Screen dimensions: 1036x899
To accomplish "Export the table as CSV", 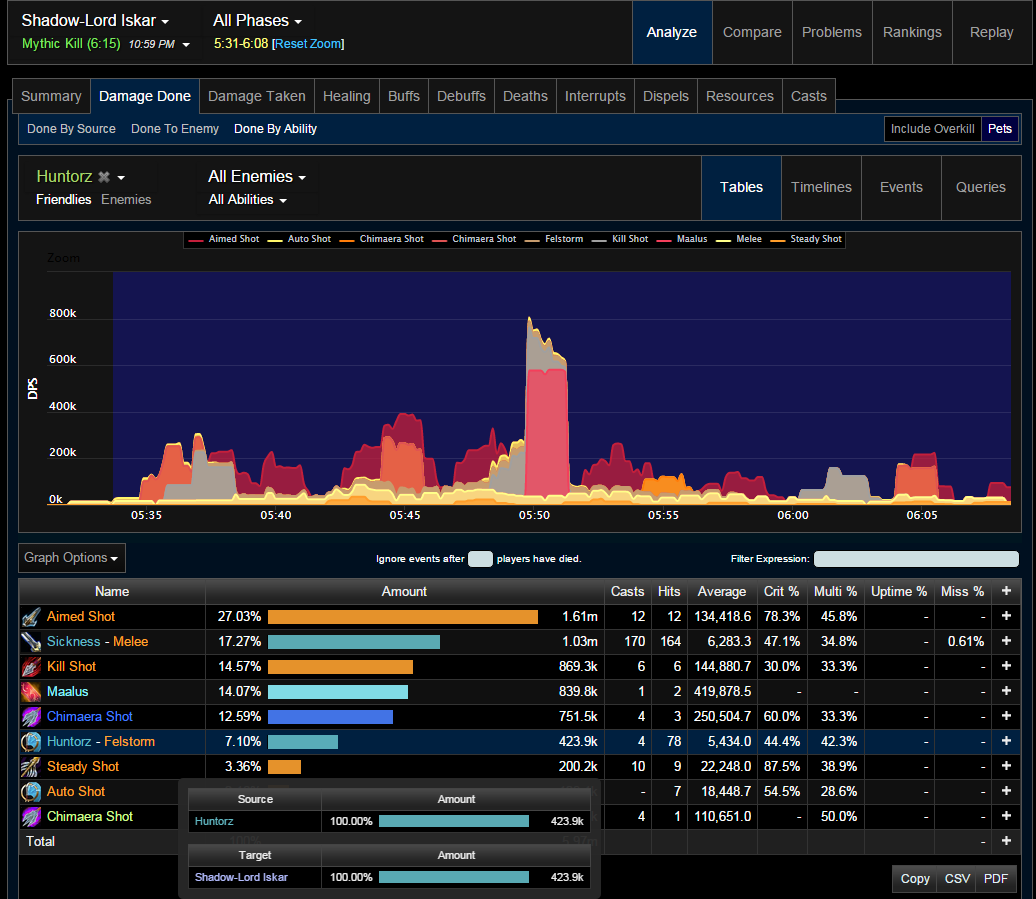I will click(x=957, y=879).
